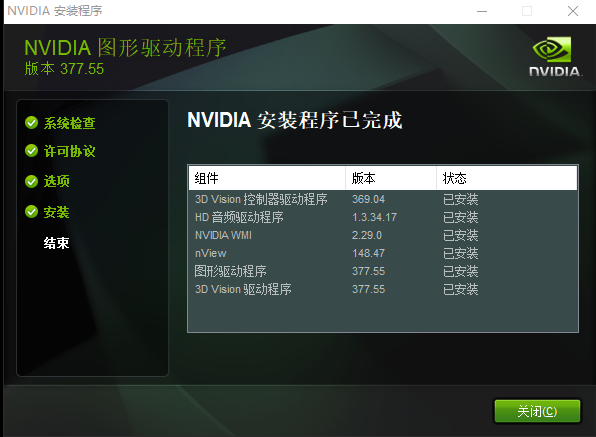This screenshot has height=437, width=596.
Task: Click the NVIDIA 安装程序已完成 heading
Action: [x=295, y=120]
